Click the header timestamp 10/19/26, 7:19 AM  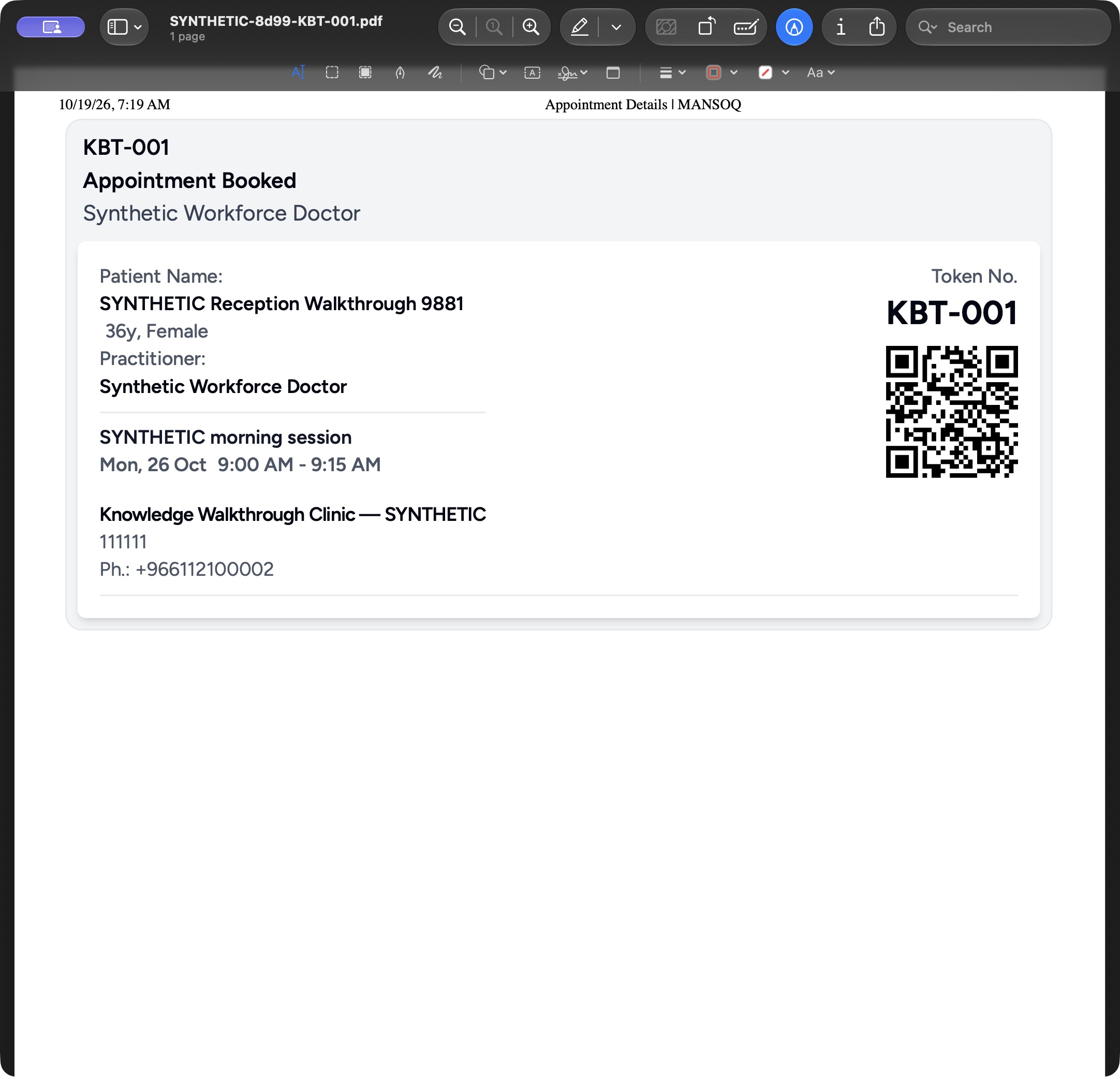point(115,105)
